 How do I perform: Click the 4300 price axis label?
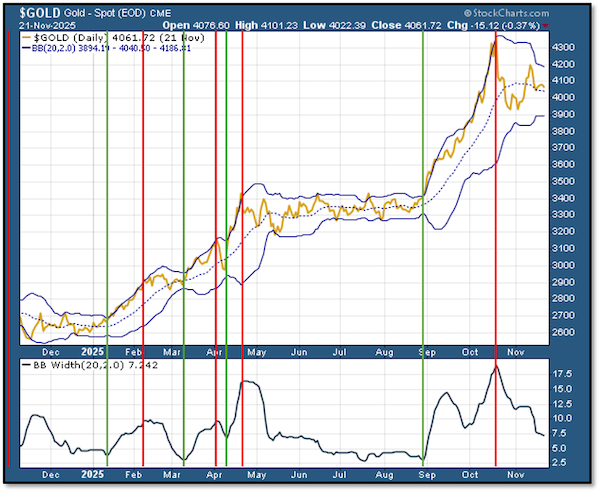[x=563, y=47]
